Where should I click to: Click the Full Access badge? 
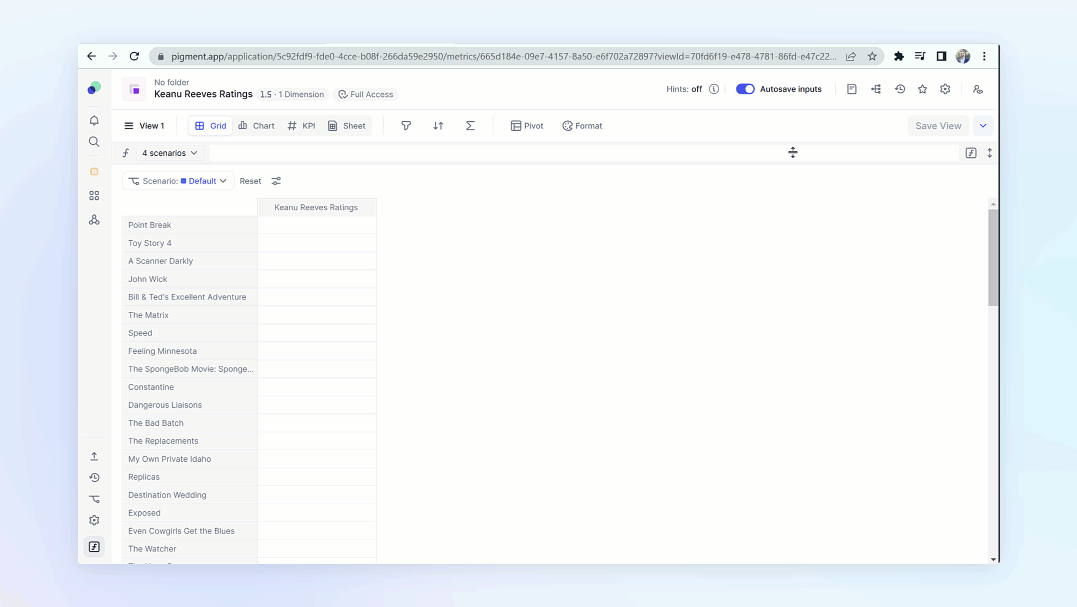[366, 95]
